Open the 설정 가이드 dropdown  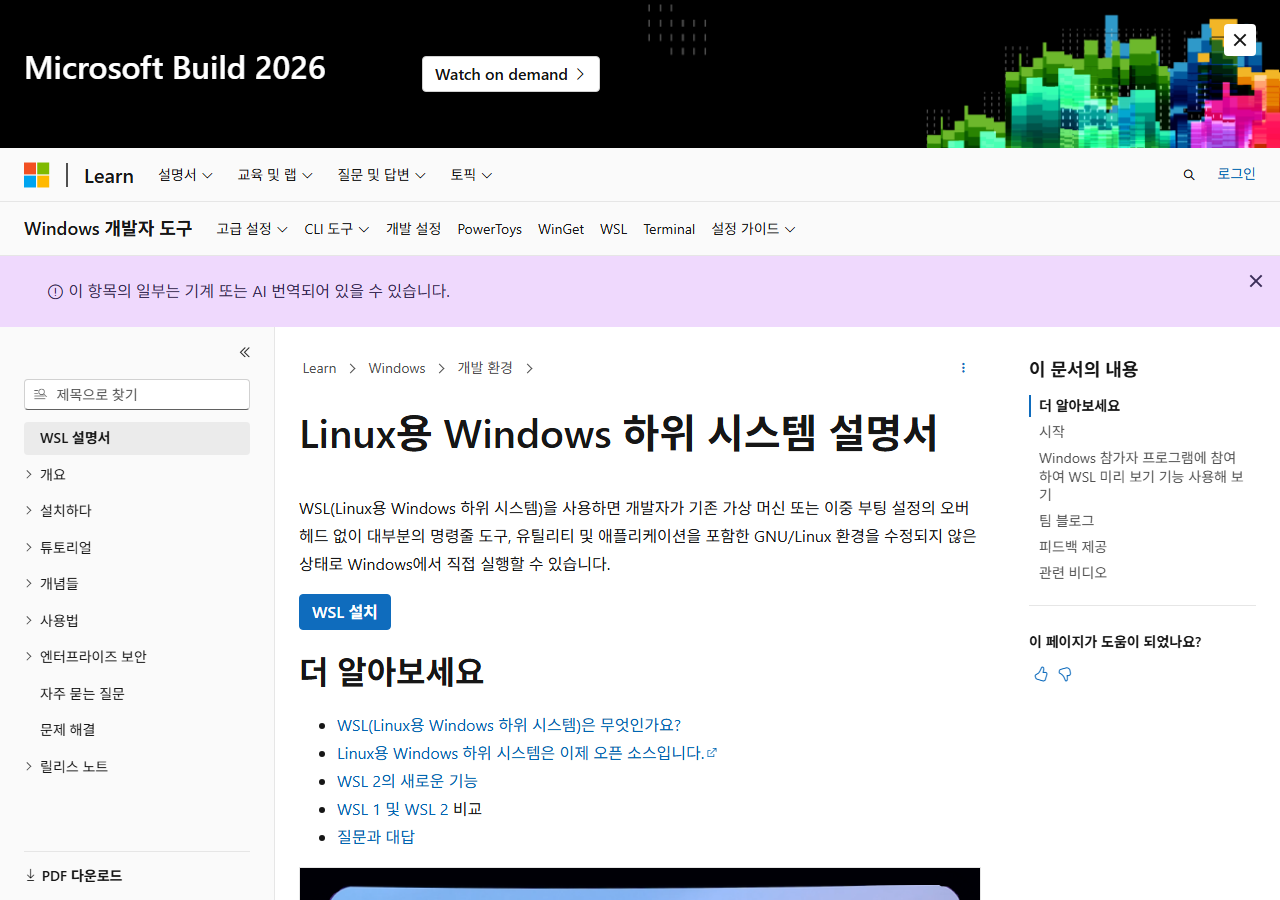click(753, 229)
